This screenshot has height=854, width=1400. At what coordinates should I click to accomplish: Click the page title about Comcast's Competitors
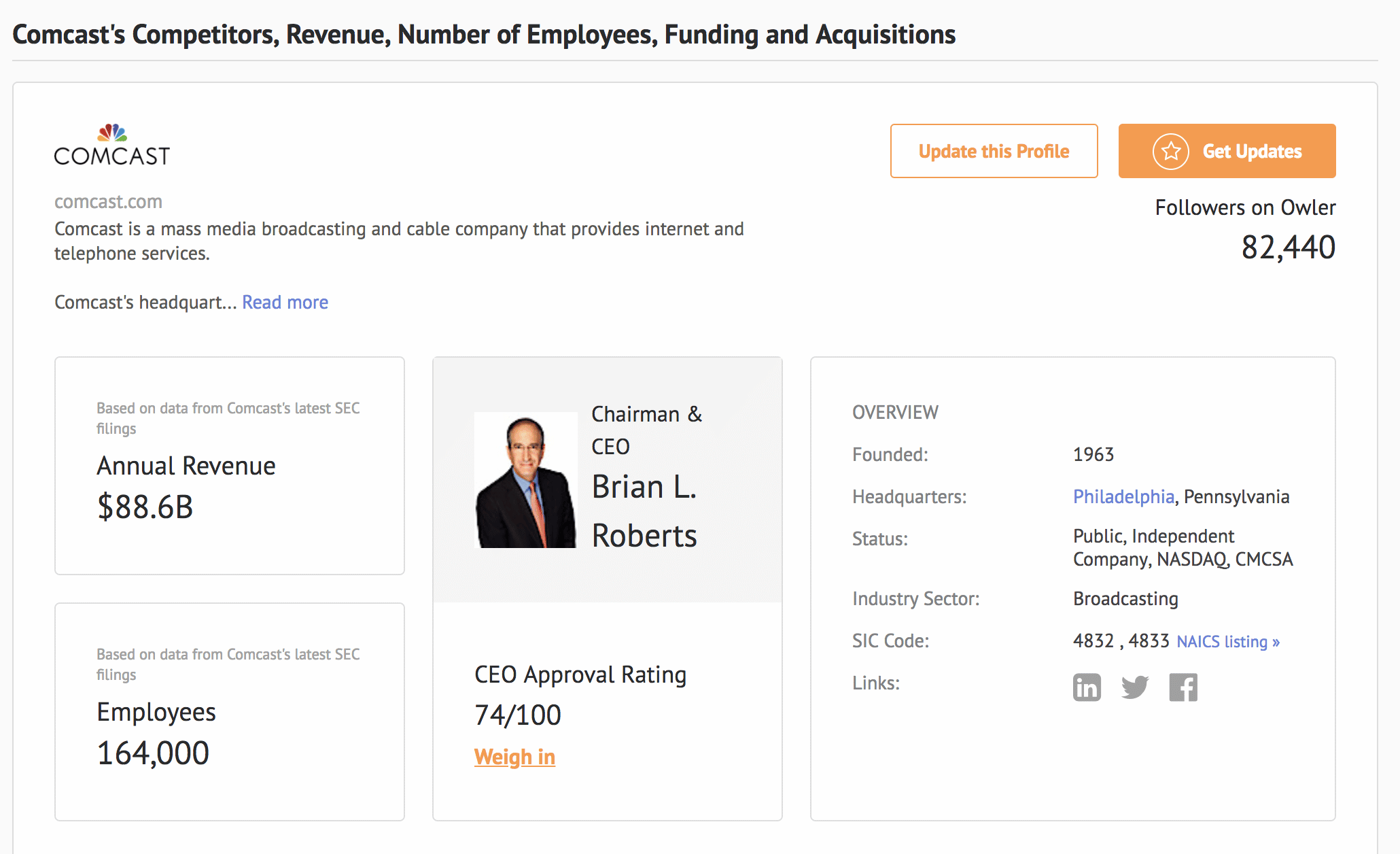(484, 35)
